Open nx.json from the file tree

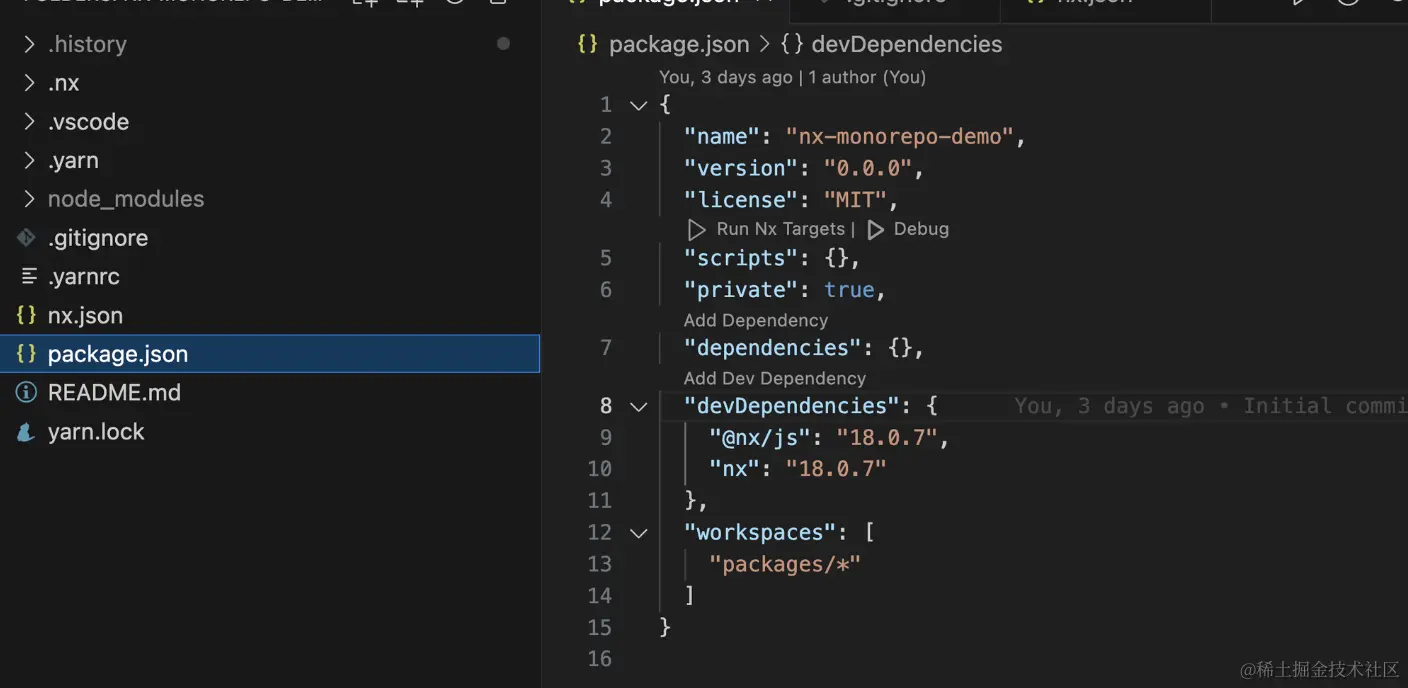pos(270,315)
